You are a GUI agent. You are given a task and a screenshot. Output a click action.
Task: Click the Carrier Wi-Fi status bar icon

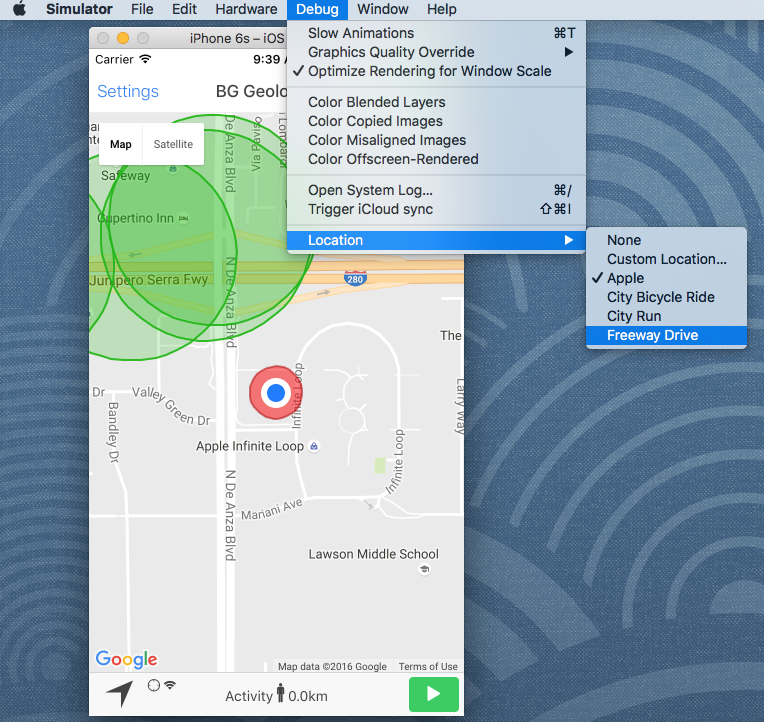tap(145, 59)
